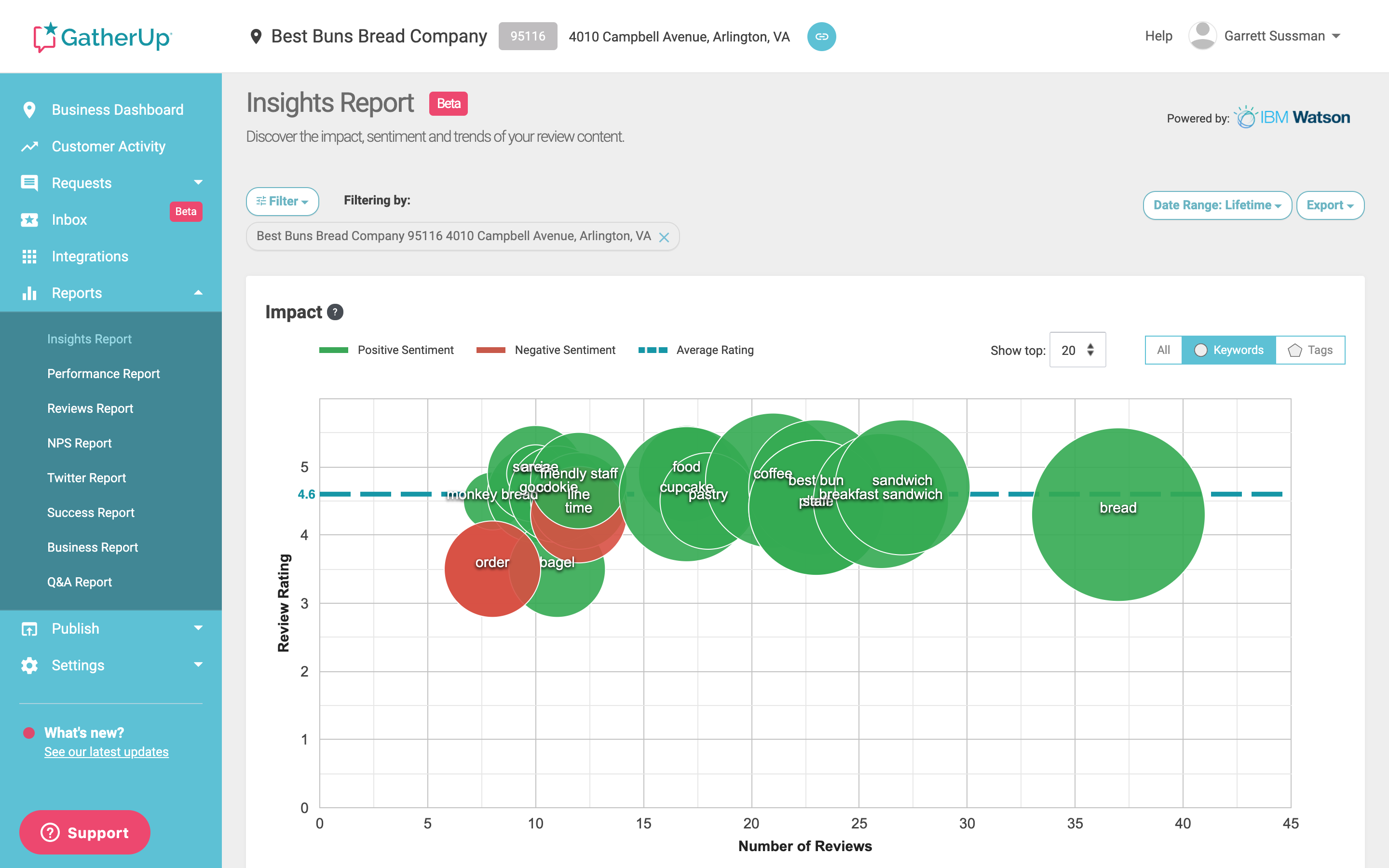Viewport: 1389px width, 868px height.
Task: Toggle the Negative Sentiment legend item
Action: click(x=545, y=350)
